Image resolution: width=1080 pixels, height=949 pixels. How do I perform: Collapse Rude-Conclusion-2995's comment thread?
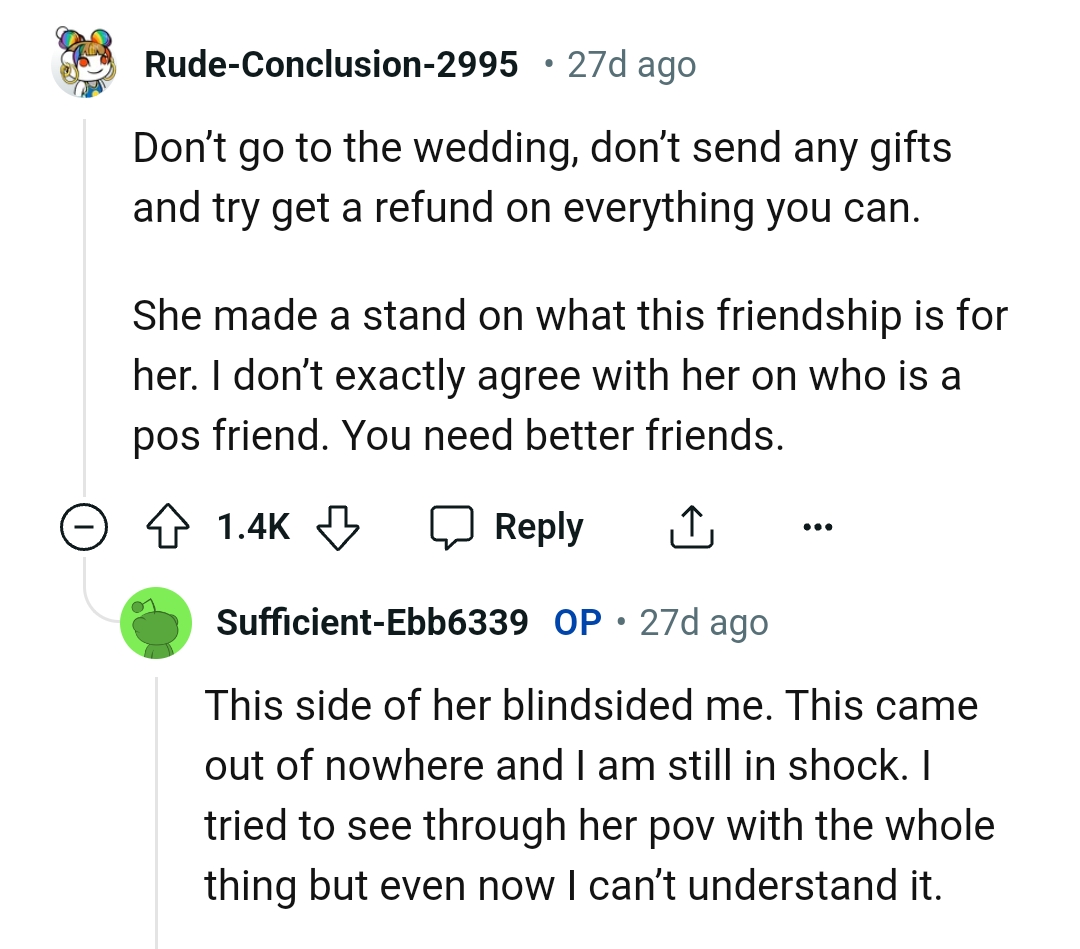point(84,526)
